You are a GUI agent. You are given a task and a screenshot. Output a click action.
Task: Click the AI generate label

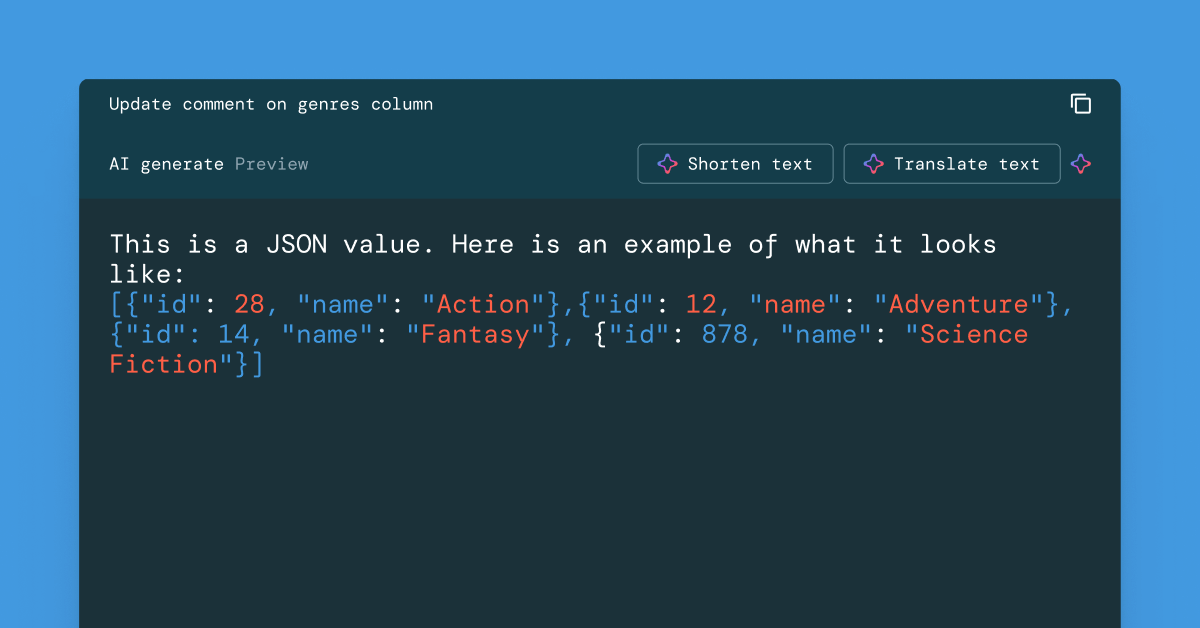pos(166,164)
